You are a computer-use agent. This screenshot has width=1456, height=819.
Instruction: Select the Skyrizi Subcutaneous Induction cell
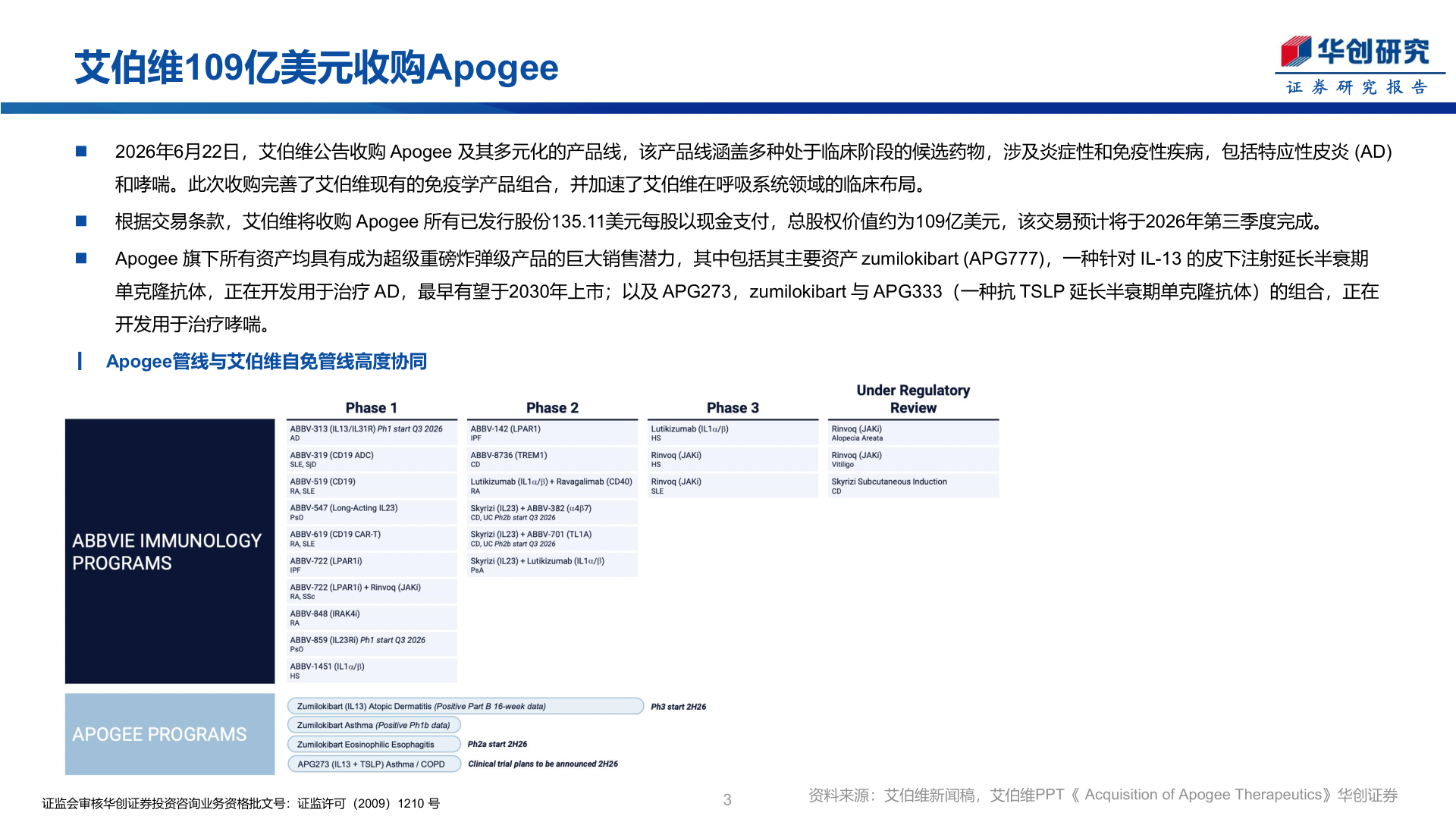(913, 486)
